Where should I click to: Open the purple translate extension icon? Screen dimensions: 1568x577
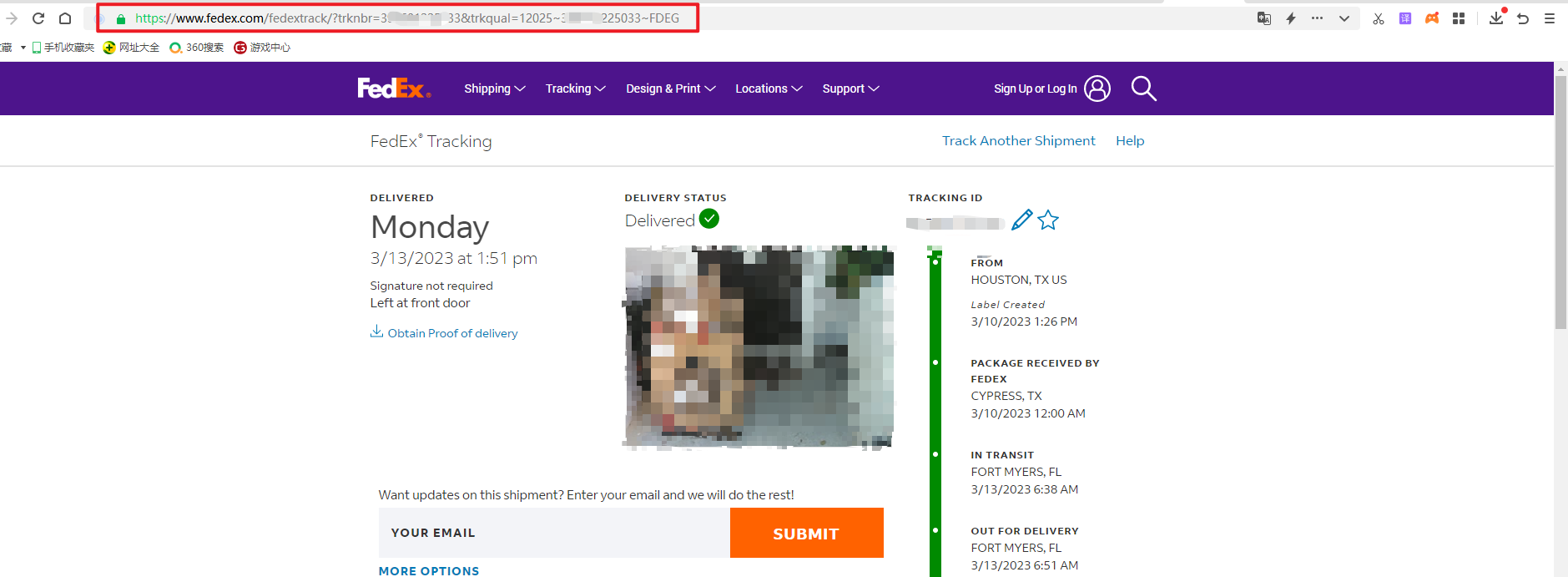(x=1405, y=18)
